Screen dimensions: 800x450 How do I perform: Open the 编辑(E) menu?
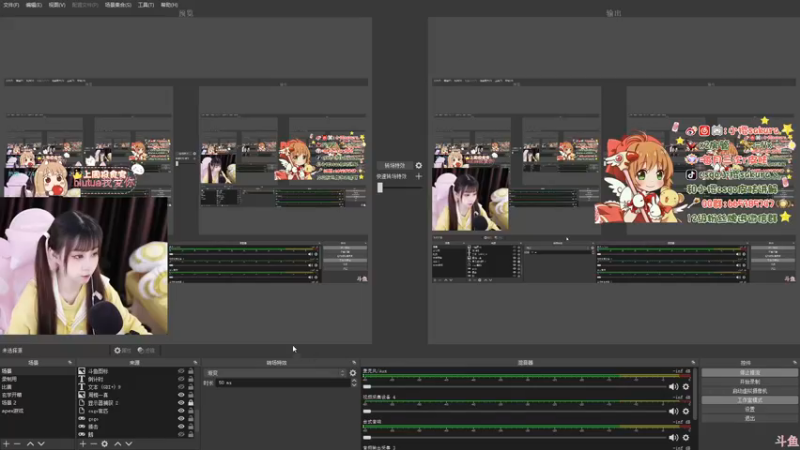[34, 5]
